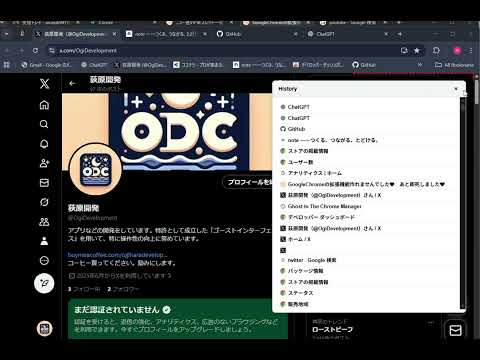Open Notifications bell in X sidebar
This screenshot has height=360, width=480.
point(44,144)
